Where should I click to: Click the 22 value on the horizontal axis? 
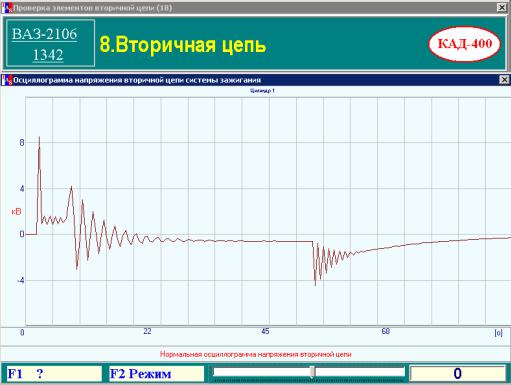147,331
